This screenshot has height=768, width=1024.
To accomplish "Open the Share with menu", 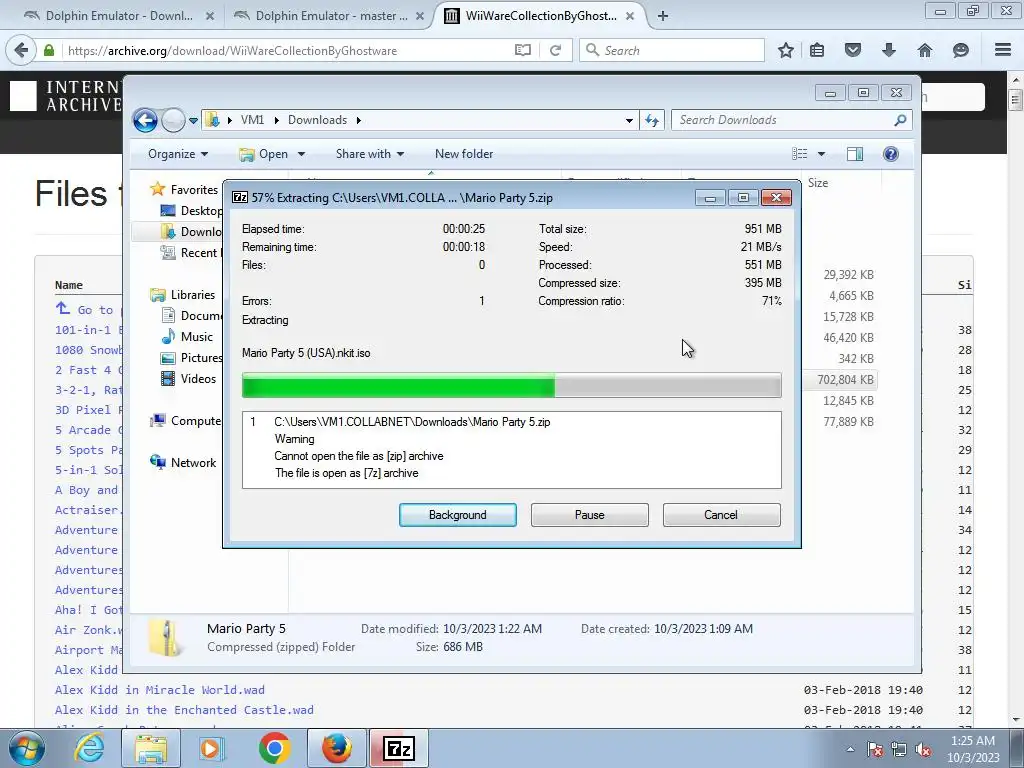I will click(370, 154).
